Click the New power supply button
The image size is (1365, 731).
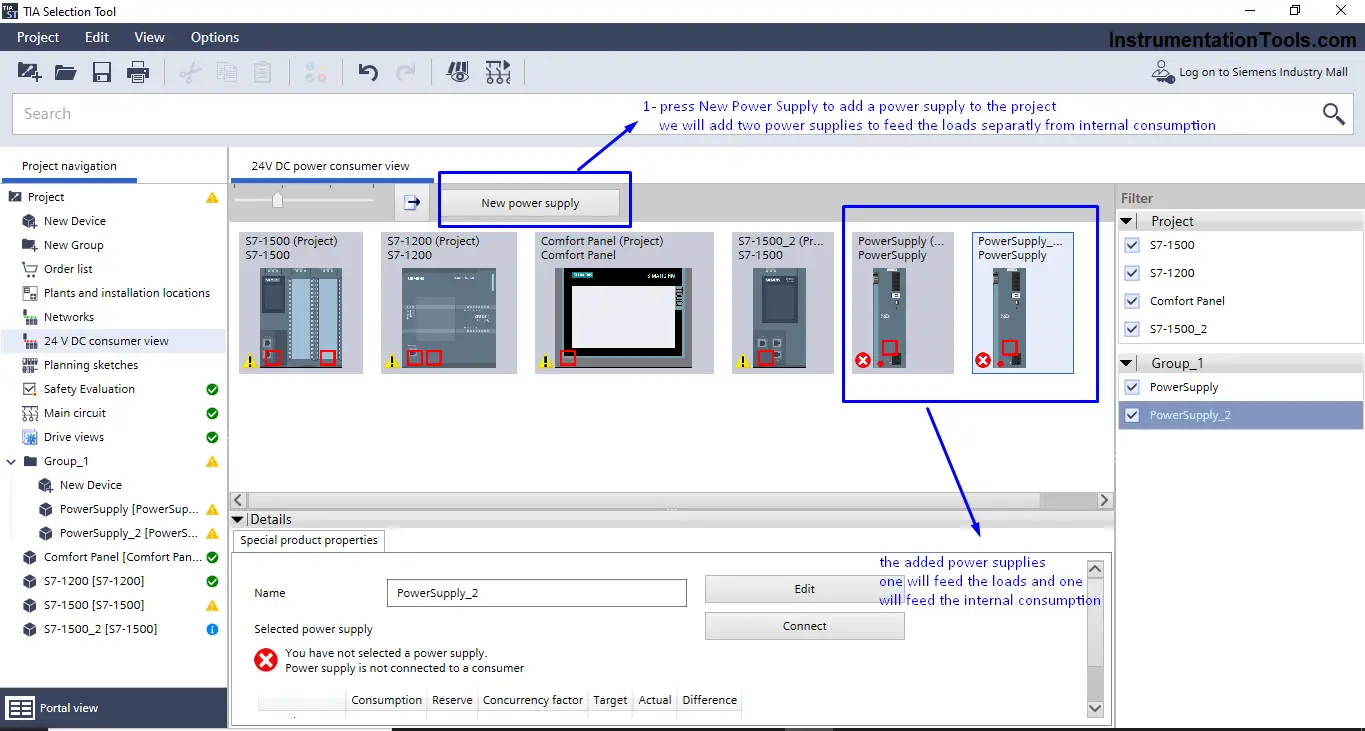530,203
